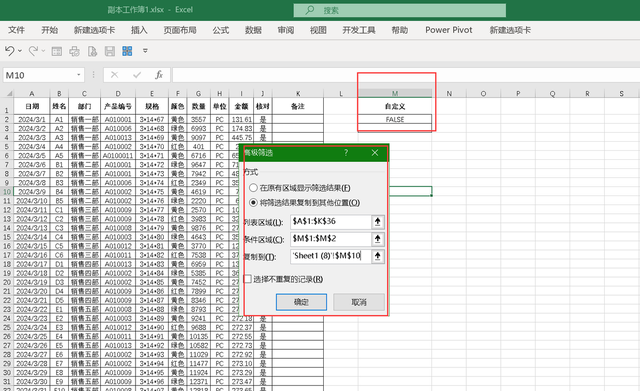Open print preview page icon
Viewport: 640px width, 391px height.
coord(92,51)
